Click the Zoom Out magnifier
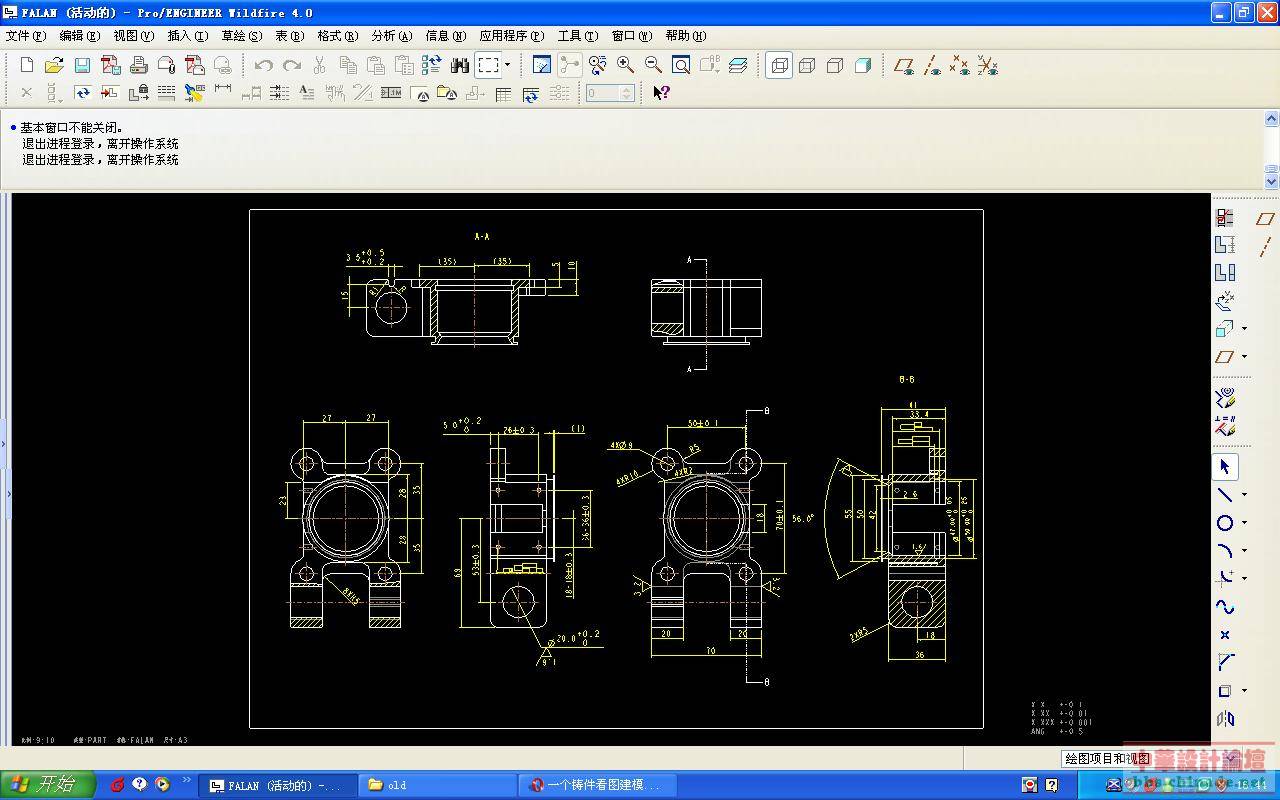 653,65
